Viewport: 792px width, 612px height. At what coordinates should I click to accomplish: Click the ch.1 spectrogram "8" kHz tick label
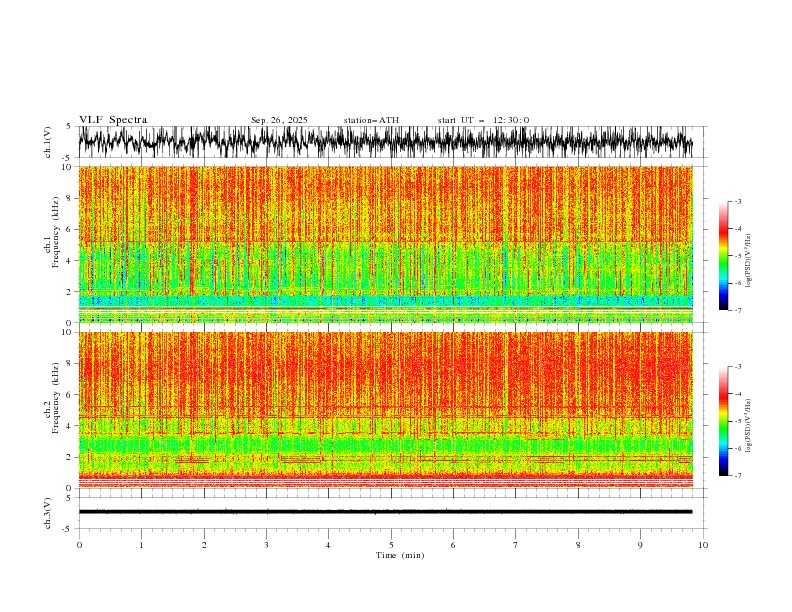pyautogui.click(x=69, y=198)
